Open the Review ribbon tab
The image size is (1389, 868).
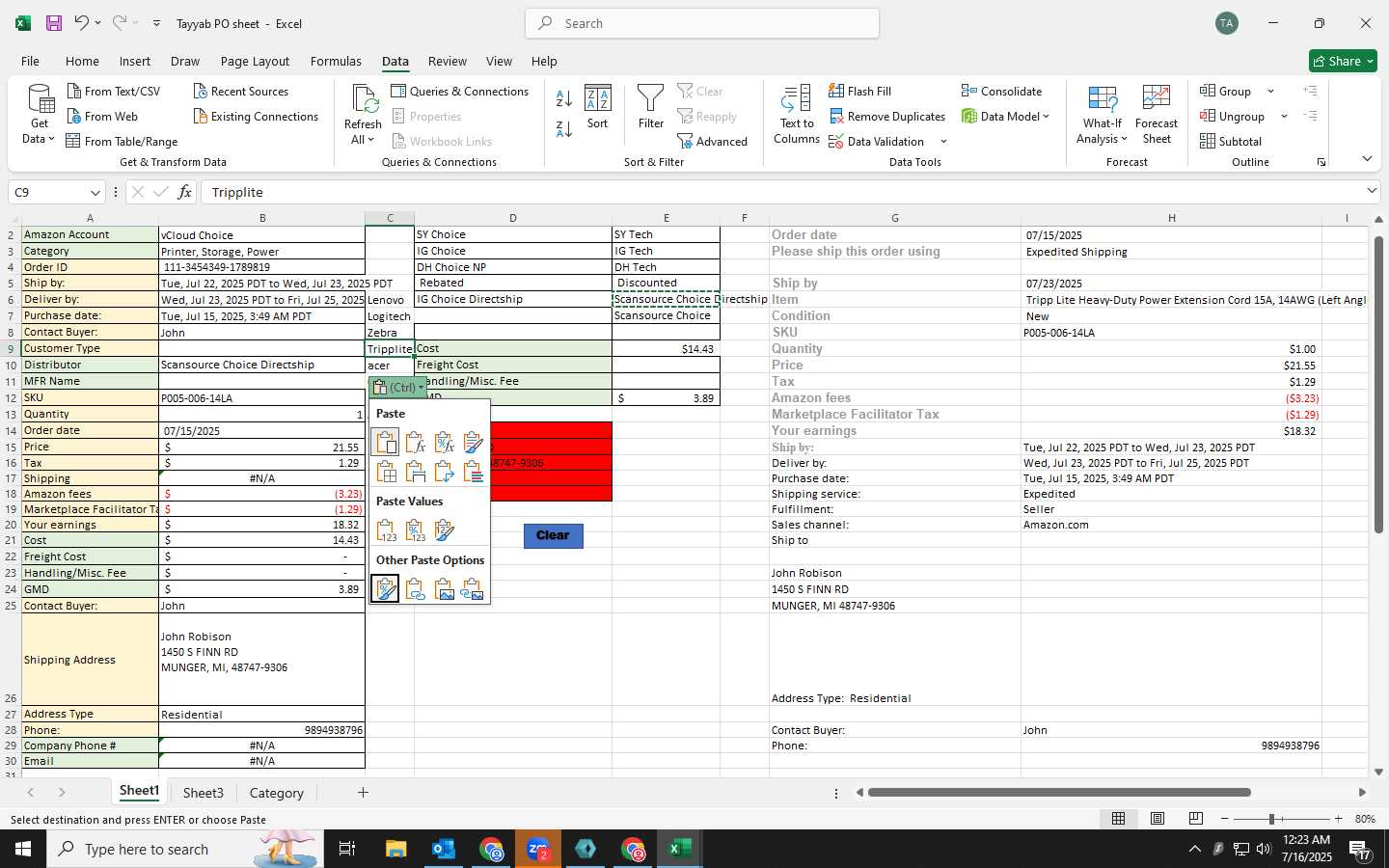pyautogui.click(x=448, y=61)
